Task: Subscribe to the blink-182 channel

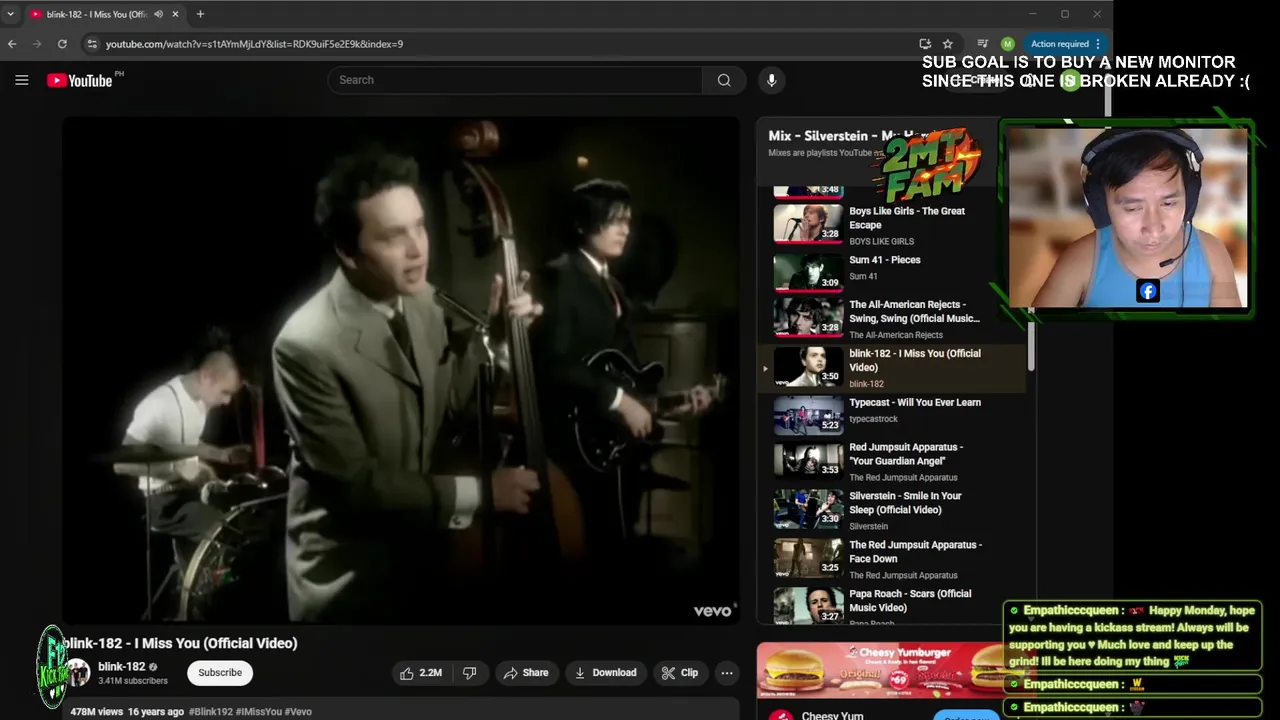Action: point(220,673)
